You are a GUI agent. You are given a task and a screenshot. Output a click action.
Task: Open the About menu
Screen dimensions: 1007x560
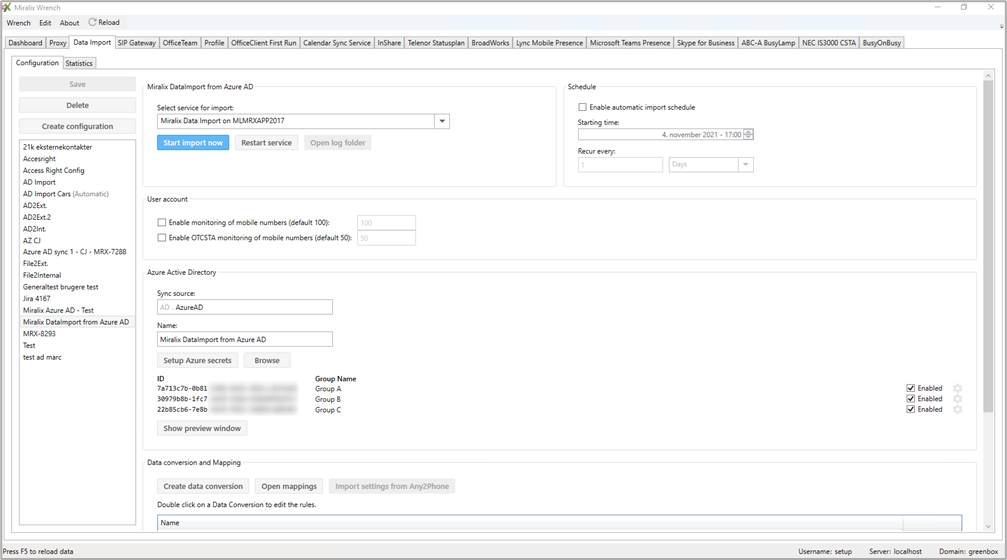69,22
